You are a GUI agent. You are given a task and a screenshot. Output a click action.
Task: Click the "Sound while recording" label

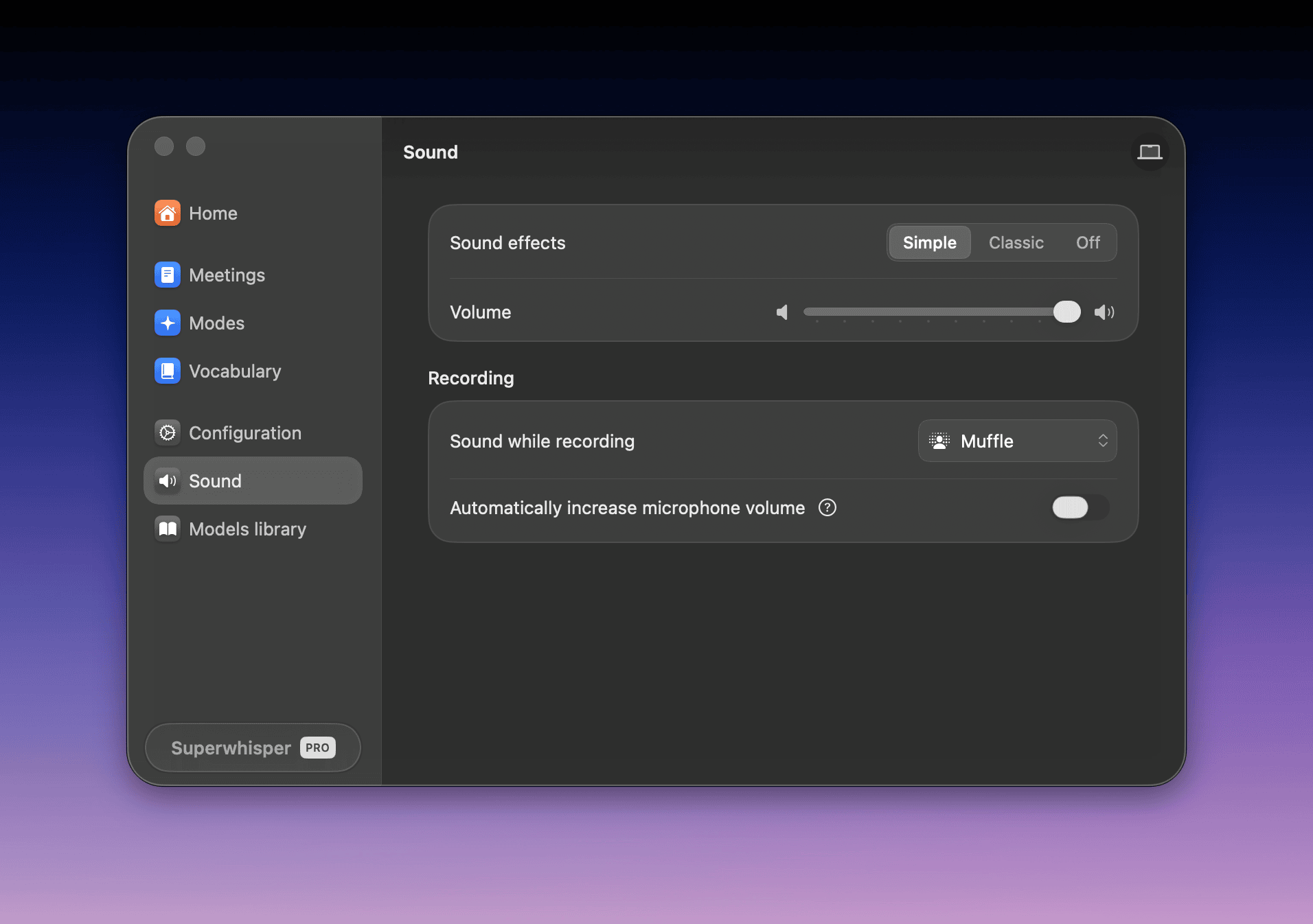point(542,441)
